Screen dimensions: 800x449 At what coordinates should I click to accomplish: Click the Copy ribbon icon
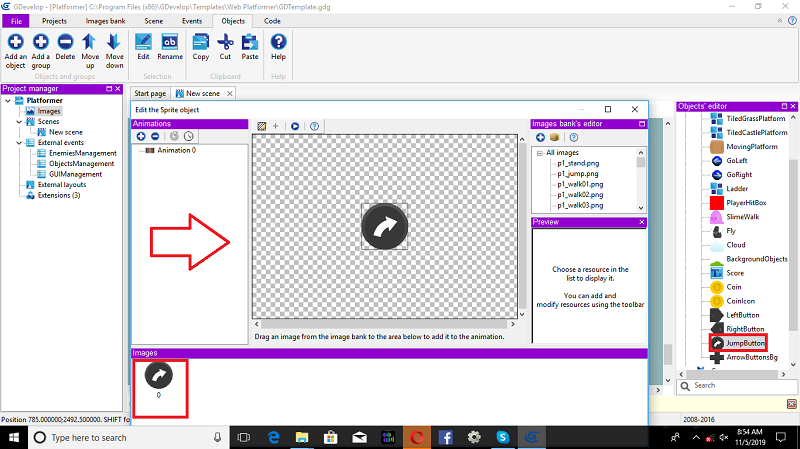click(x=201, y=42)
